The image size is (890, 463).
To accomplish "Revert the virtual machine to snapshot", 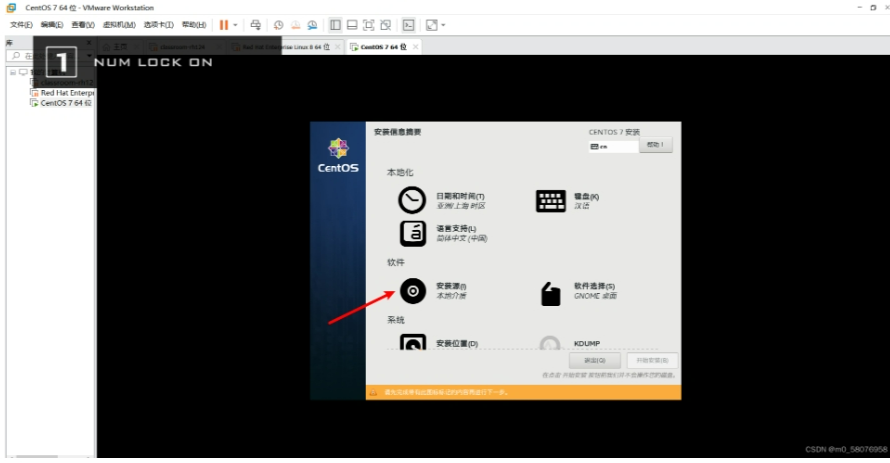I will 295,25.
